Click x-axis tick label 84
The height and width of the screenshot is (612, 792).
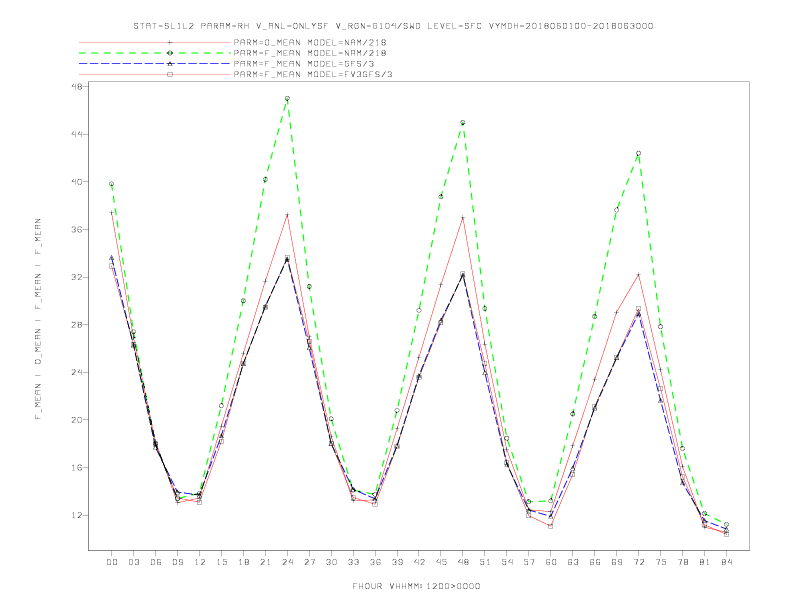point(726,562)
